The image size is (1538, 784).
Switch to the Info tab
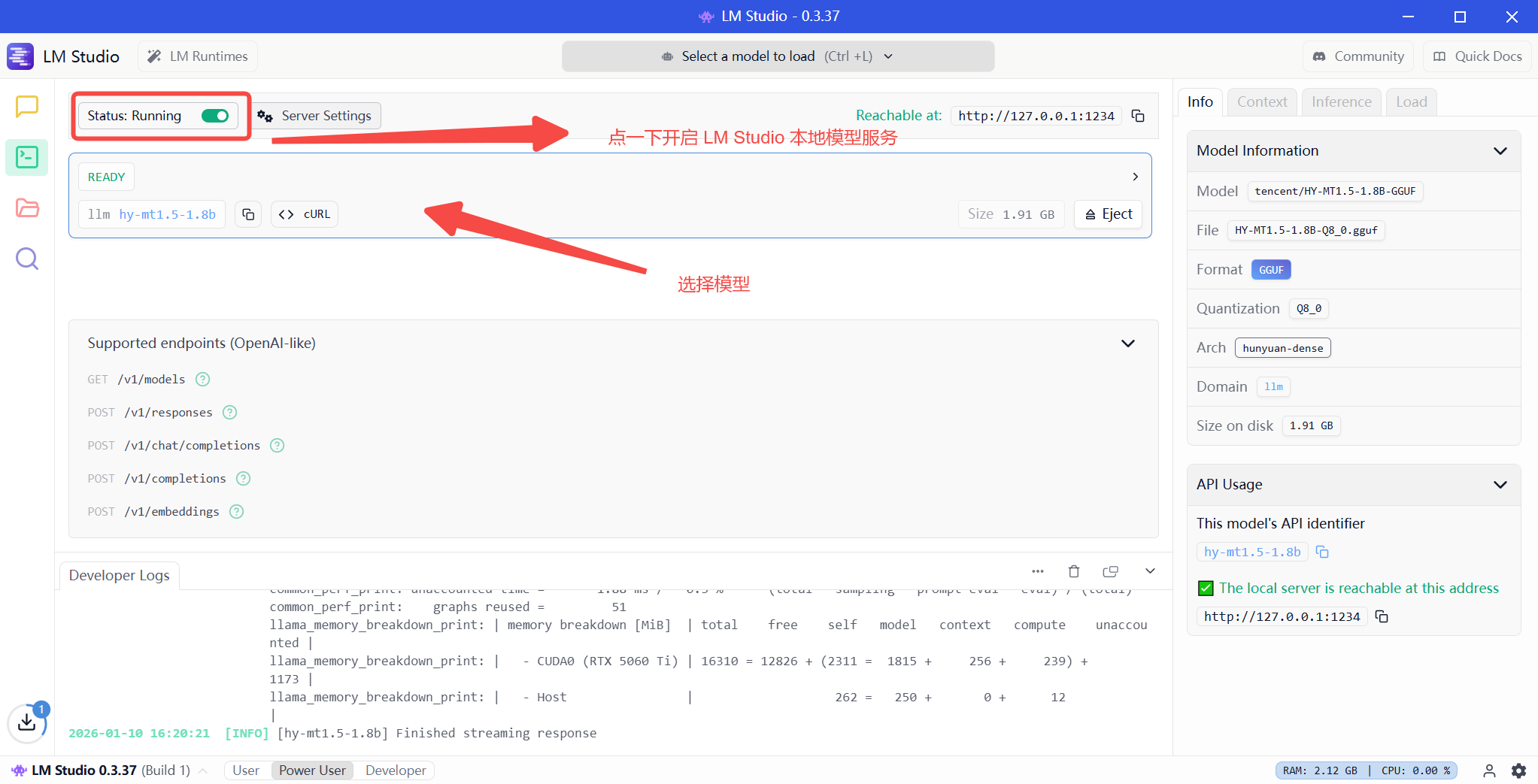(x=1200, y=102)
